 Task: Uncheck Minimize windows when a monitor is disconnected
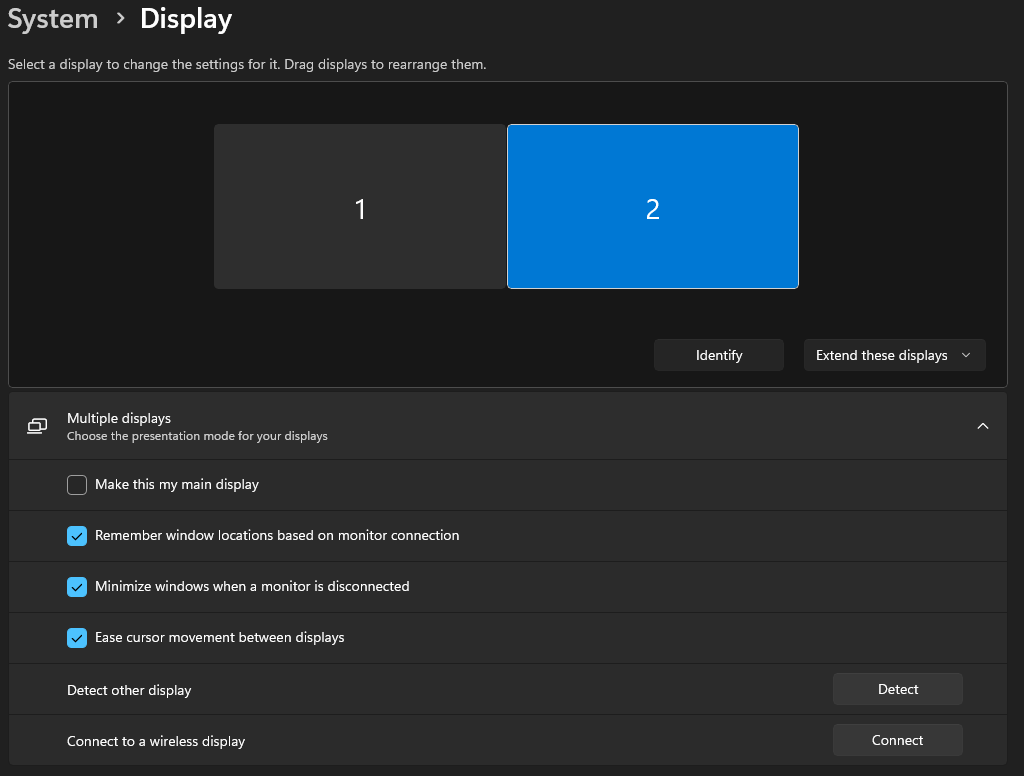click(x=77, y=587)
